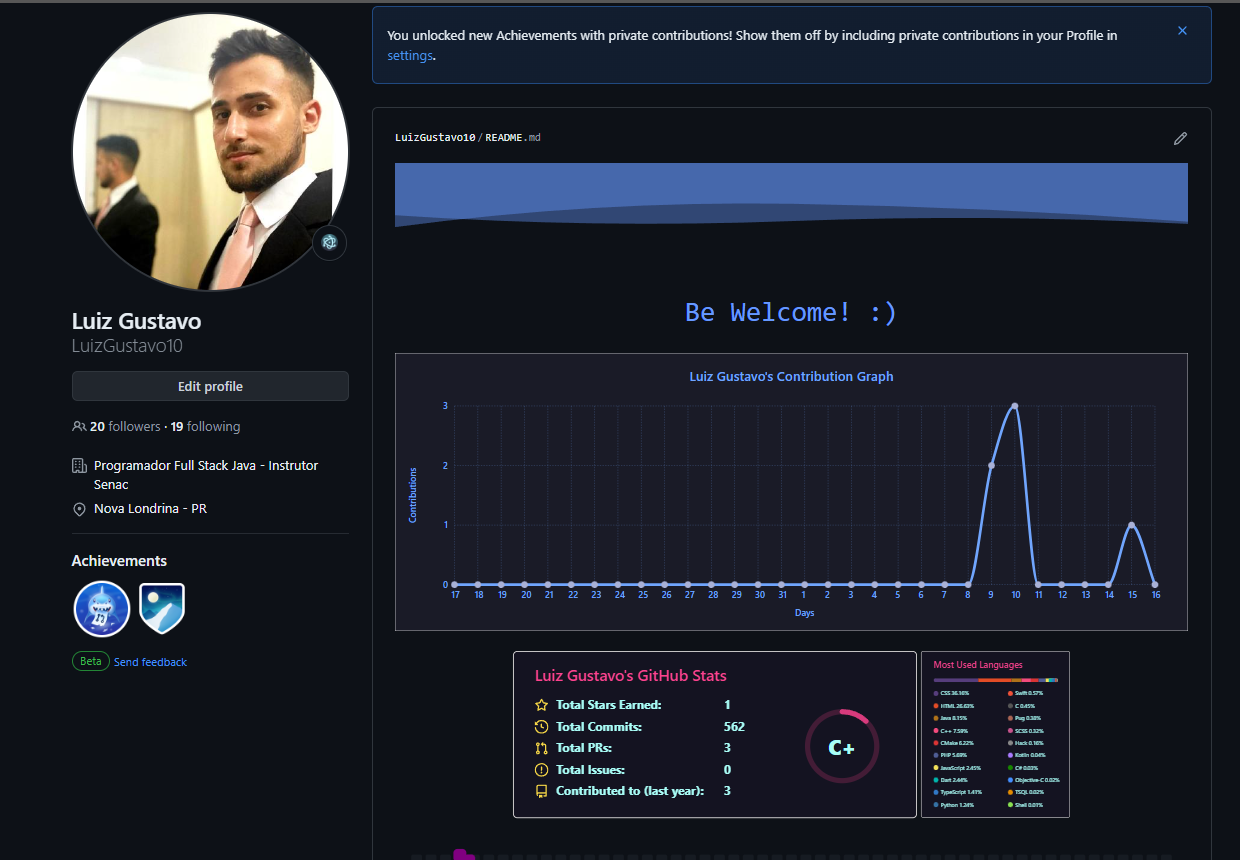Open the 20 followers list
The image size is (1240, 860).
(x=125, y=426)
